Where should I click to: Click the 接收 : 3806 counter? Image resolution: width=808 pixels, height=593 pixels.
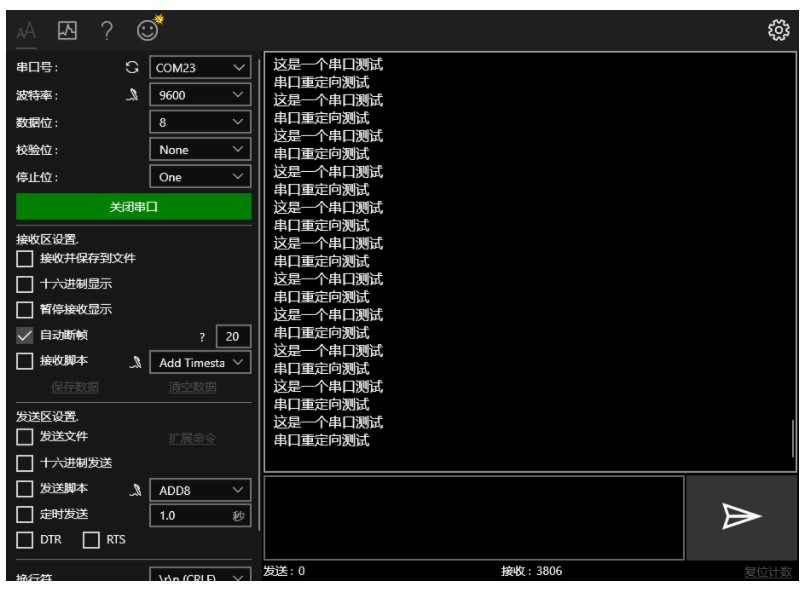tap(531, 571)
